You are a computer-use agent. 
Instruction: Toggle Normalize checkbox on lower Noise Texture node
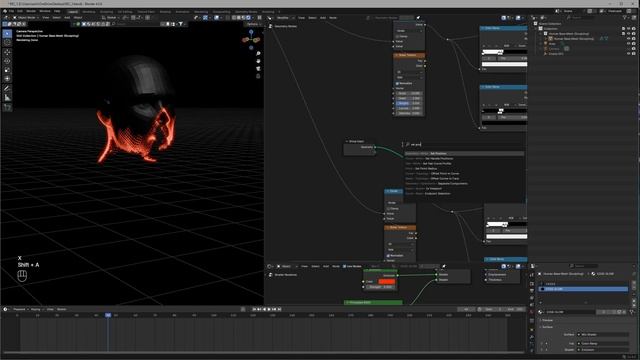pyautogui.click(x=388, y=256)
